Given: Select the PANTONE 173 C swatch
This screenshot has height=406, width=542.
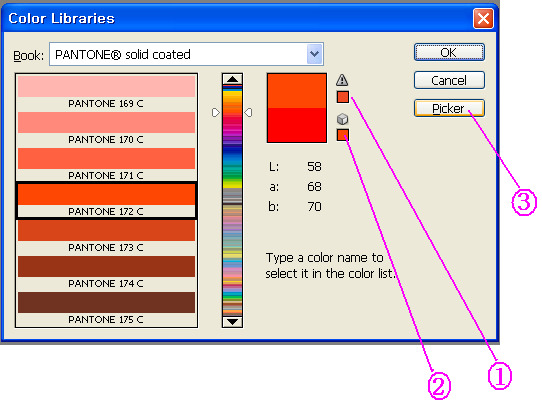Looking at the screenshot, I should pos(106,236).
